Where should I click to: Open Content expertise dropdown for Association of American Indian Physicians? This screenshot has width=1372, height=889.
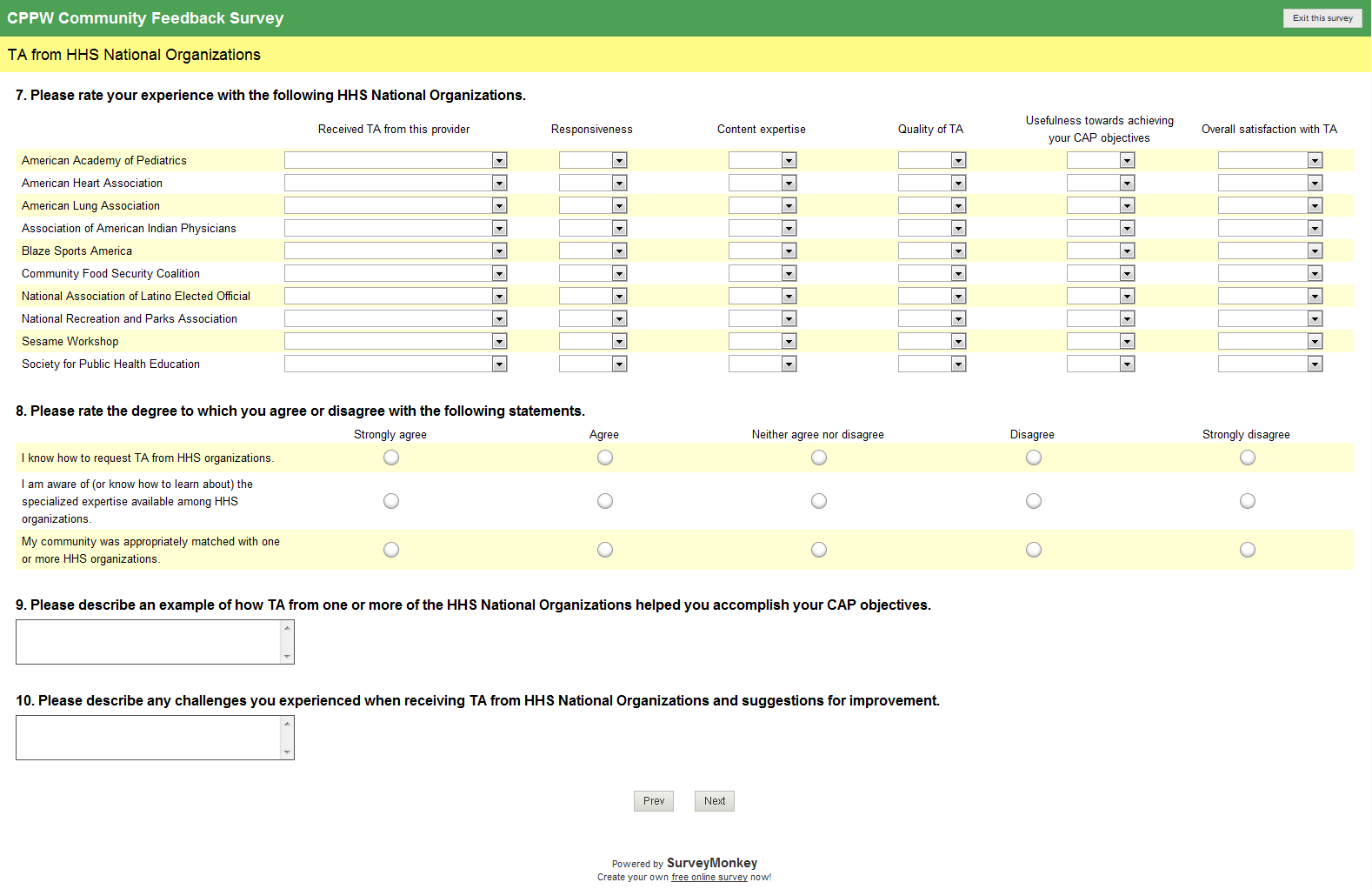pos(762,228)
